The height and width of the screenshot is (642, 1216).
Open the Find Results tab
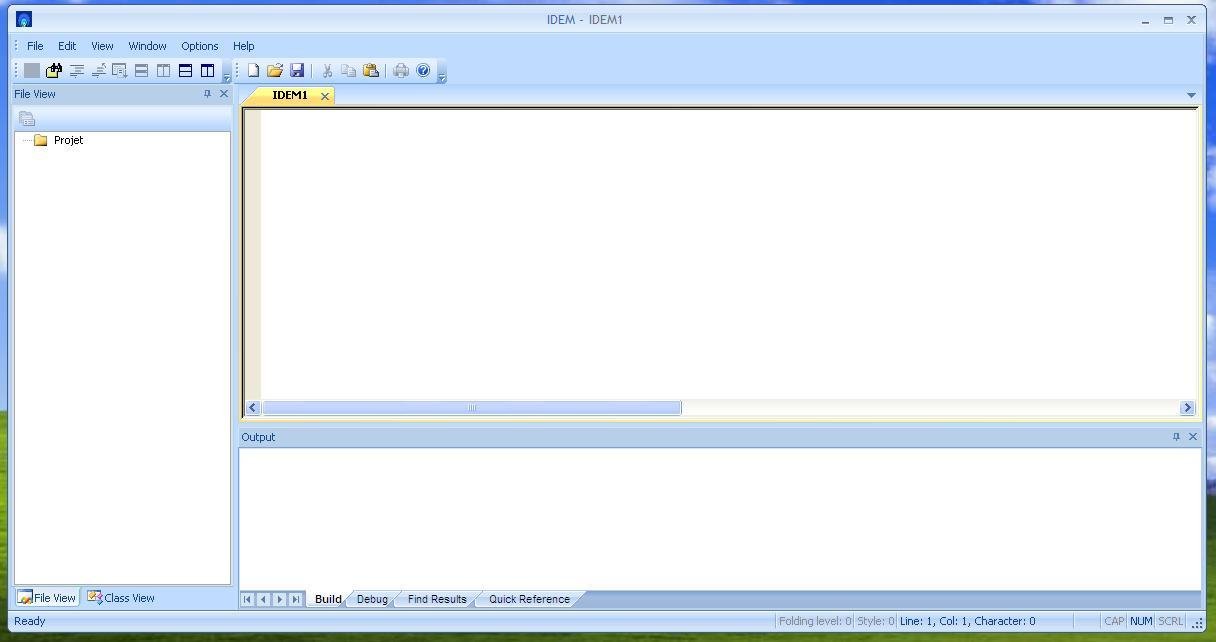coord(436,598)
